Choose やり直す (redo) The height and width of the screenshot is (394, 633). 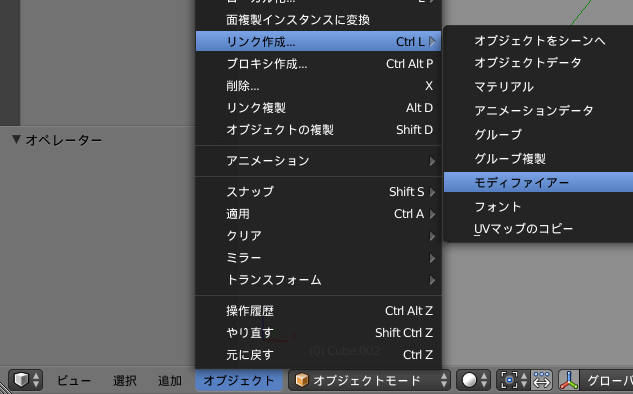[319, 333]
